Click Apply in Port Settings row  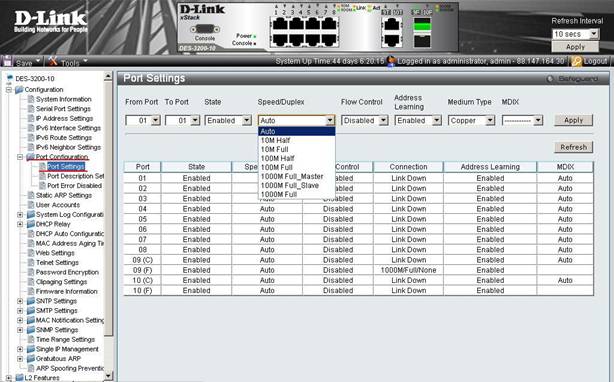[573, 120]
